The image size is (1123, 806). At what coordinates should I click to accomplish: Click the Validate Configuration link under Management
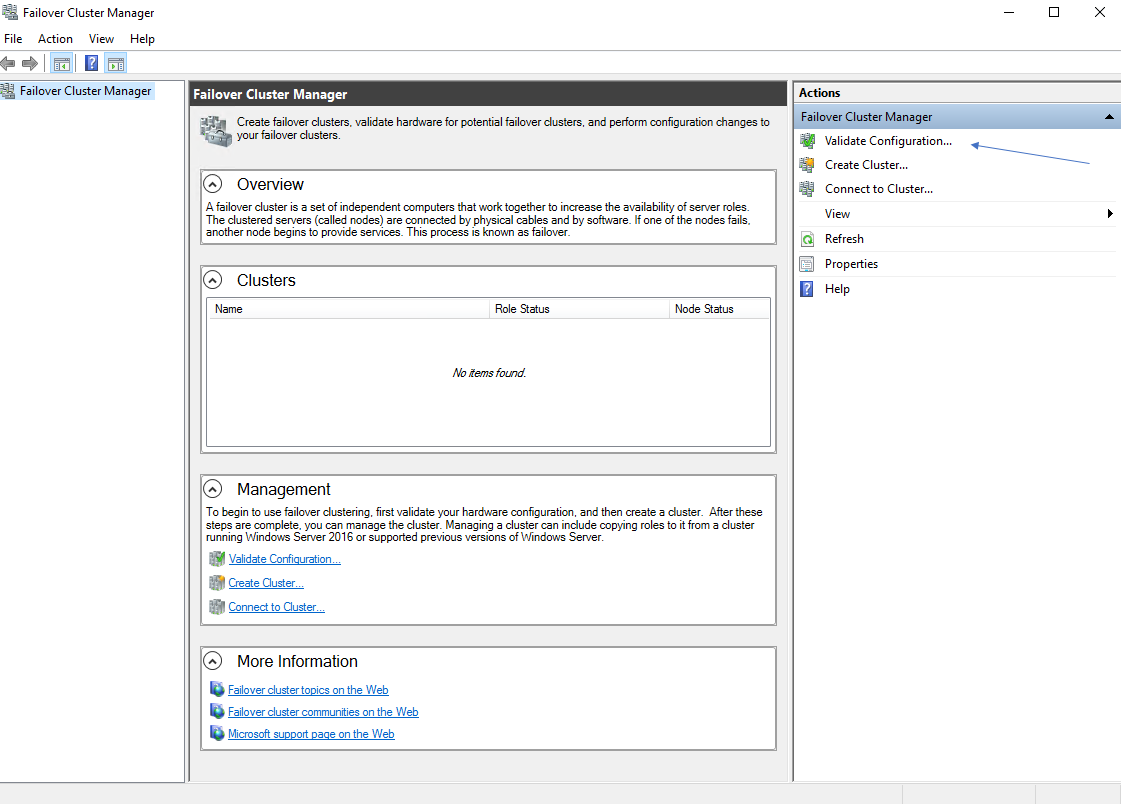pyautogui.click(x=284, y=559)
